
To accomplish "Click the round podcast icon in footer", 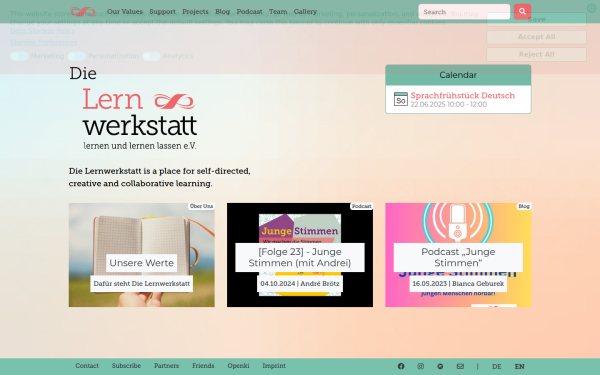I will (440, 366).
